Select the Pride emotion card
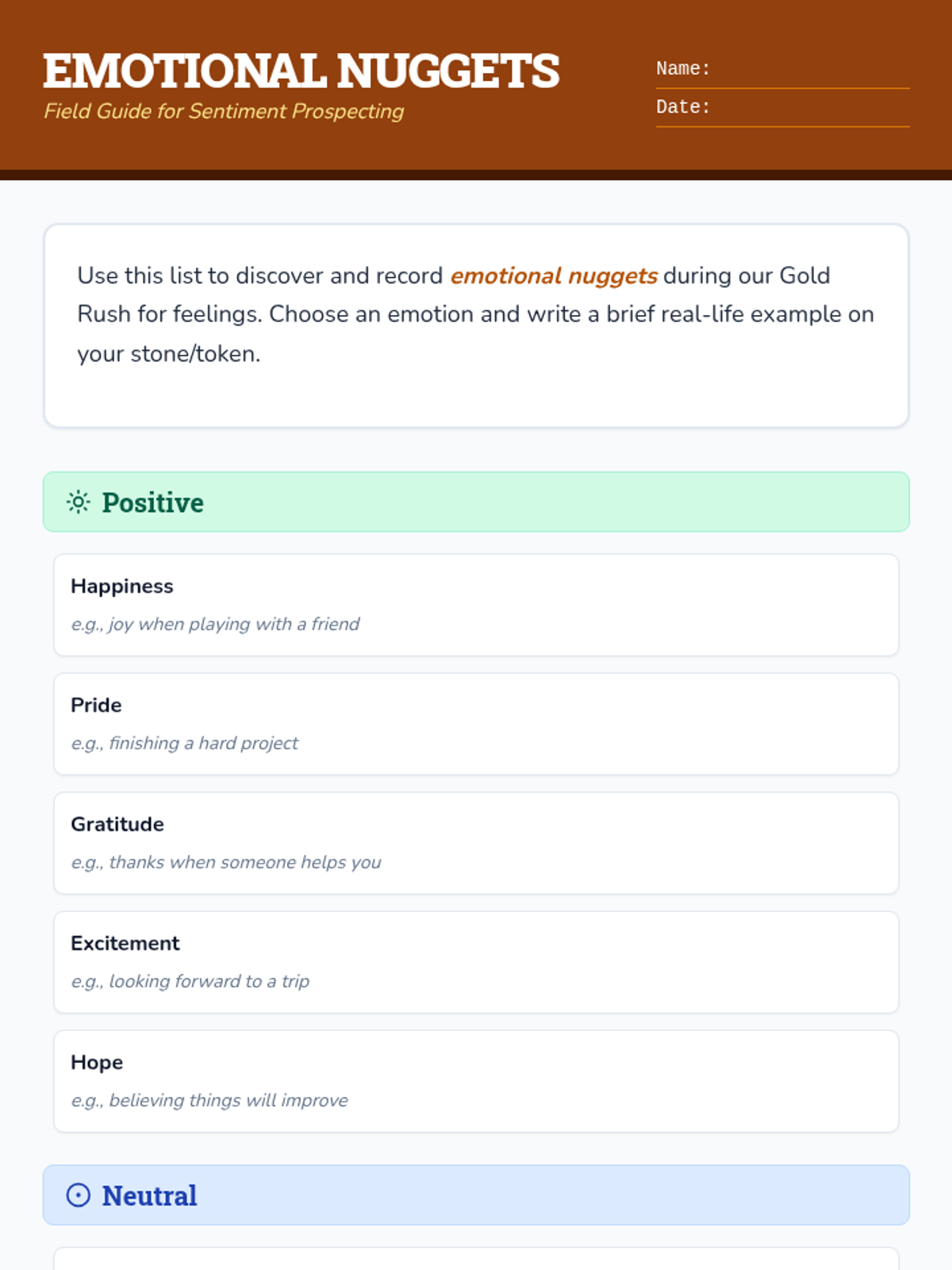 (476, 724)
